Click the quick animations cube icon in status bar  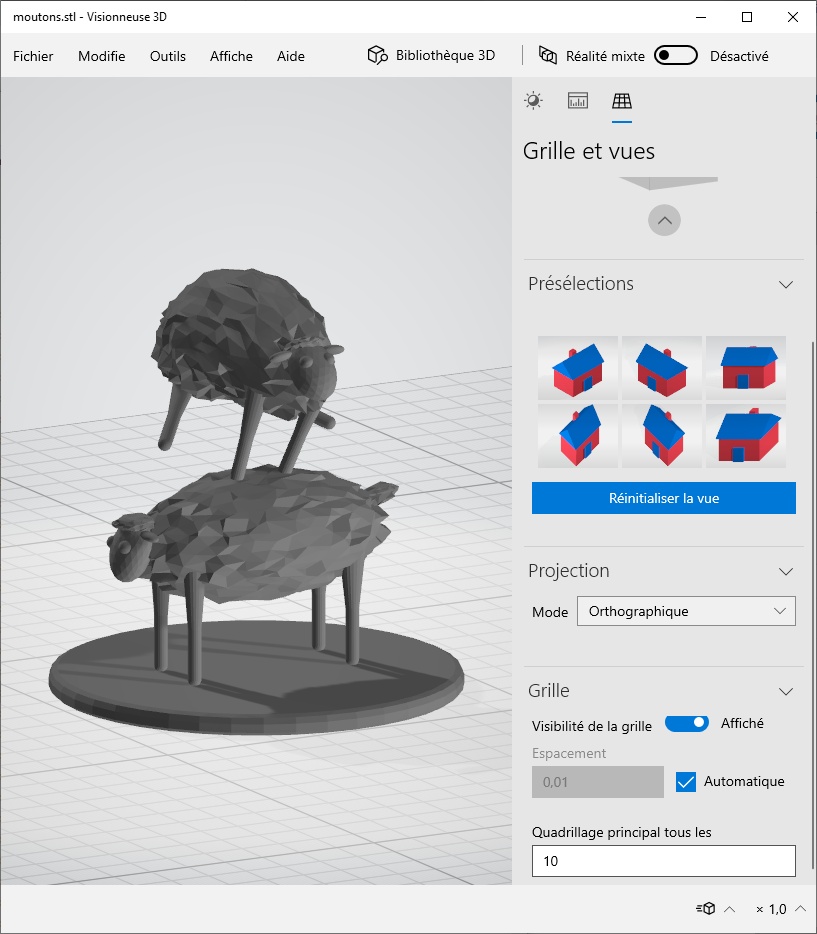(x=706, y=908)
